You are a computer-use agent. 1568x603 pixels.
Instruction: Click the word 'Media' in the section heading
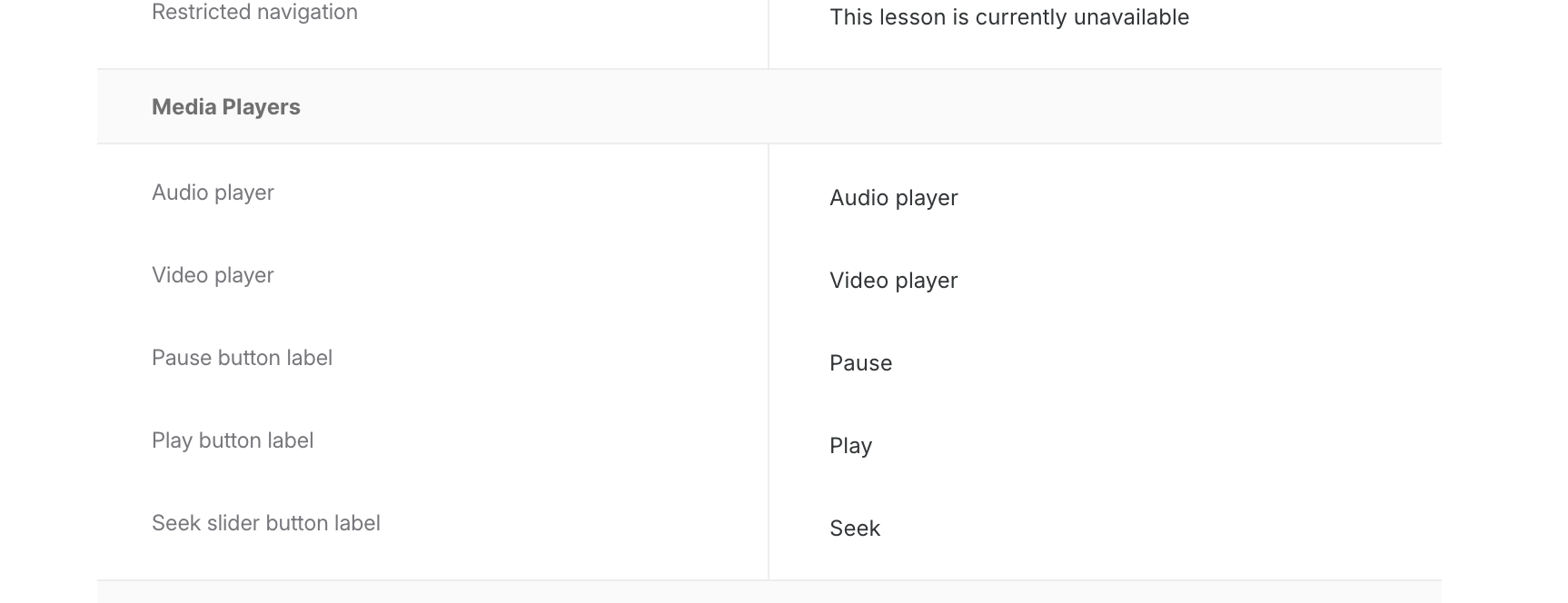[x=184, y=107]
